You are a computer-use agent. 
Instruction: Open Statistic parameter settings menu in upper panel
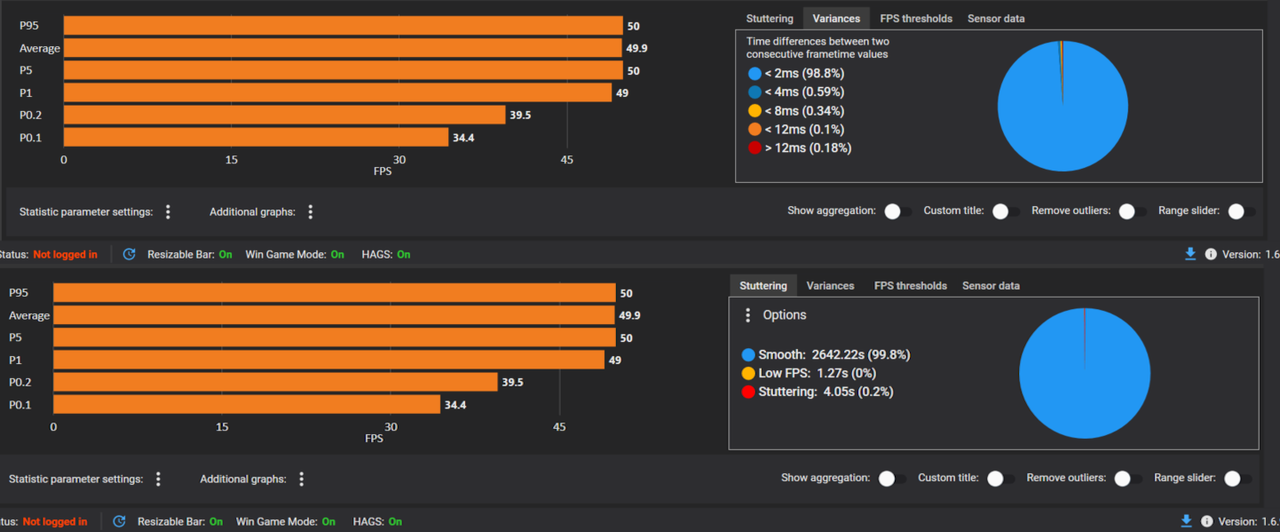click(x=168, y=212)
